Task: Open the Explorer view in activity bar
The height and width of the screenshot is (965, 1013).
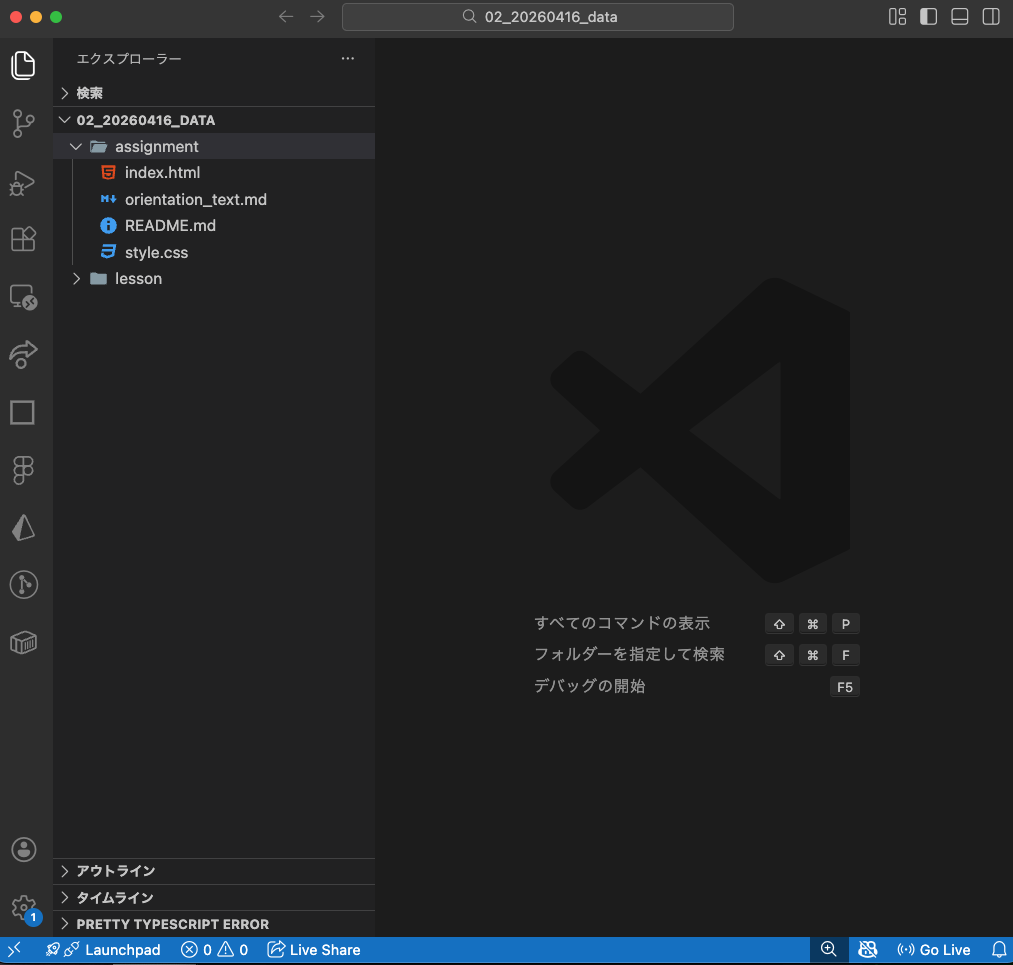Action: [23, 65]
